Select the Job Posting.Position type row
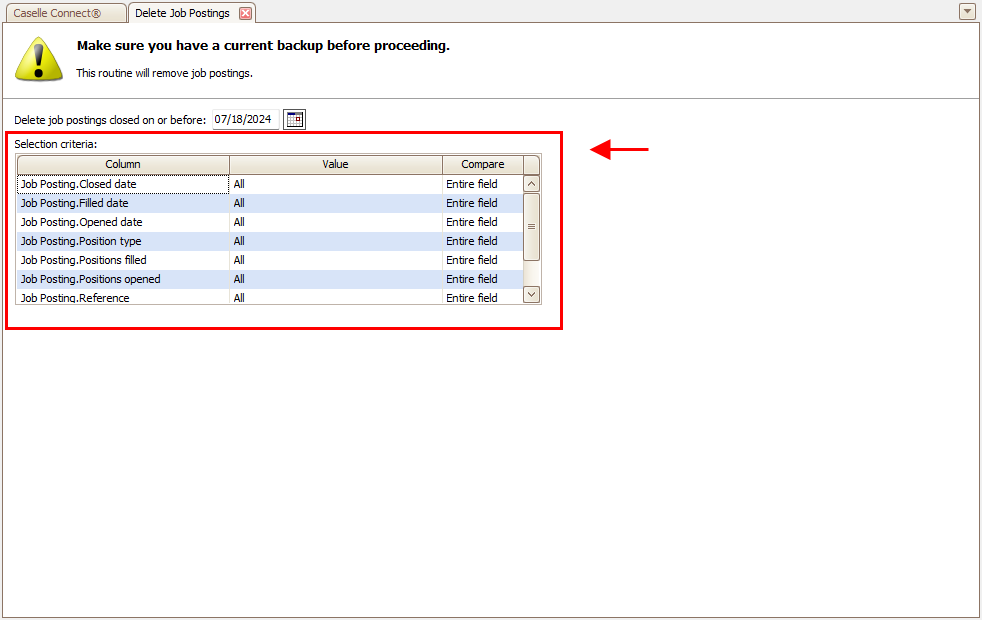Viewport: 982px width, 620px height. [122, 241]
